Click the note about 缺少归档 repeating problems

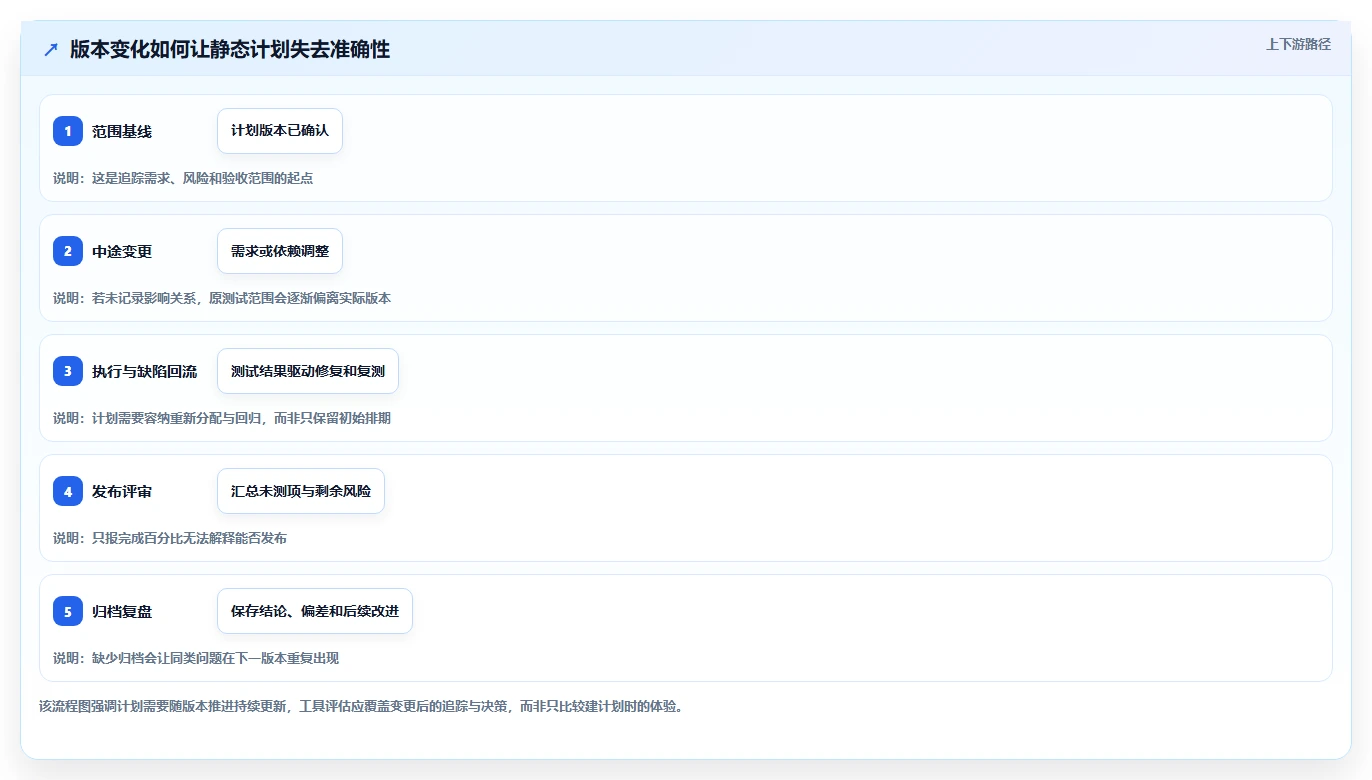coord(196,658)
